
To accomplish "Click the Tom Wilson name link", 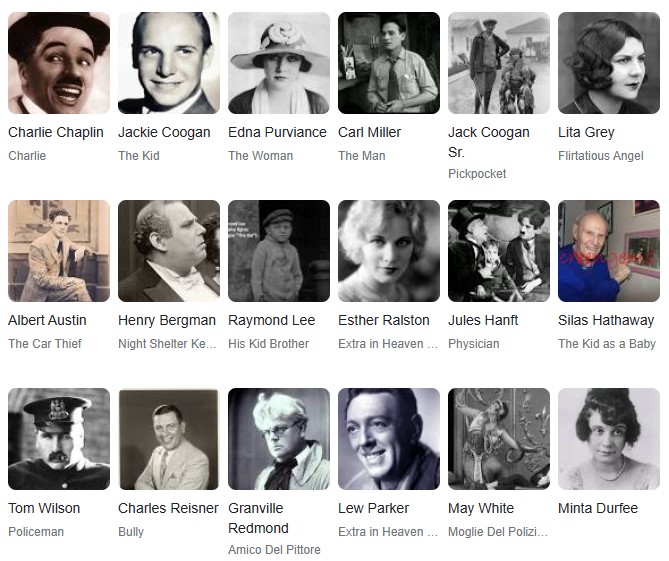I will click(44, 508).
